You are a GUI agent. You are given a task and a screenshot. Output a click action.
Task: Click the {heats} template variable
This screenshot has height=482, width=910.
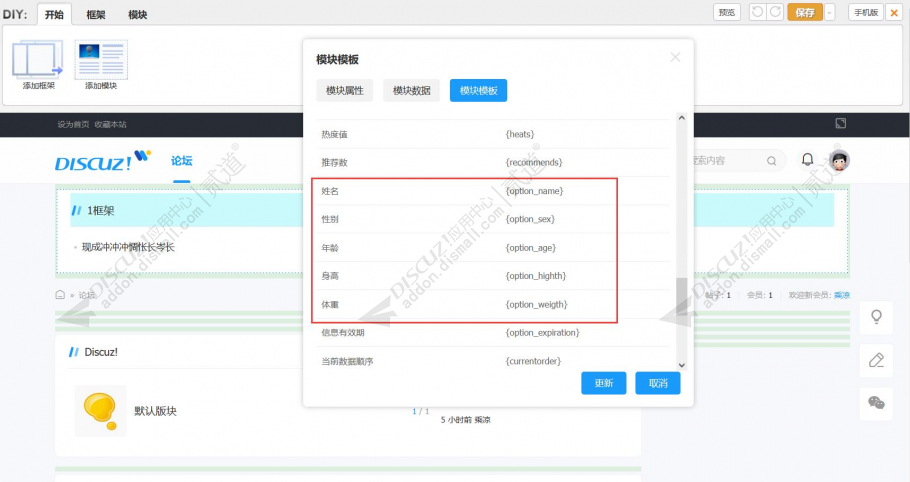coord(520,134)
